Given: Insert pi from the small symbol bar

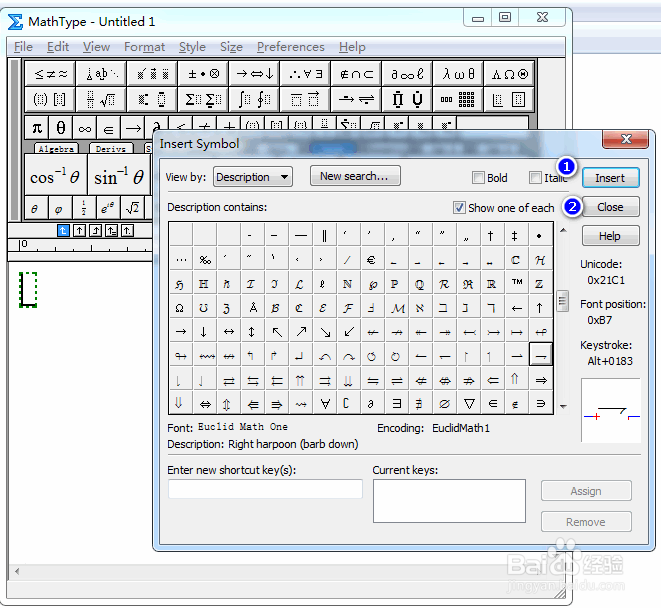Looking at the screenshot, I should (x=37, y=128).
